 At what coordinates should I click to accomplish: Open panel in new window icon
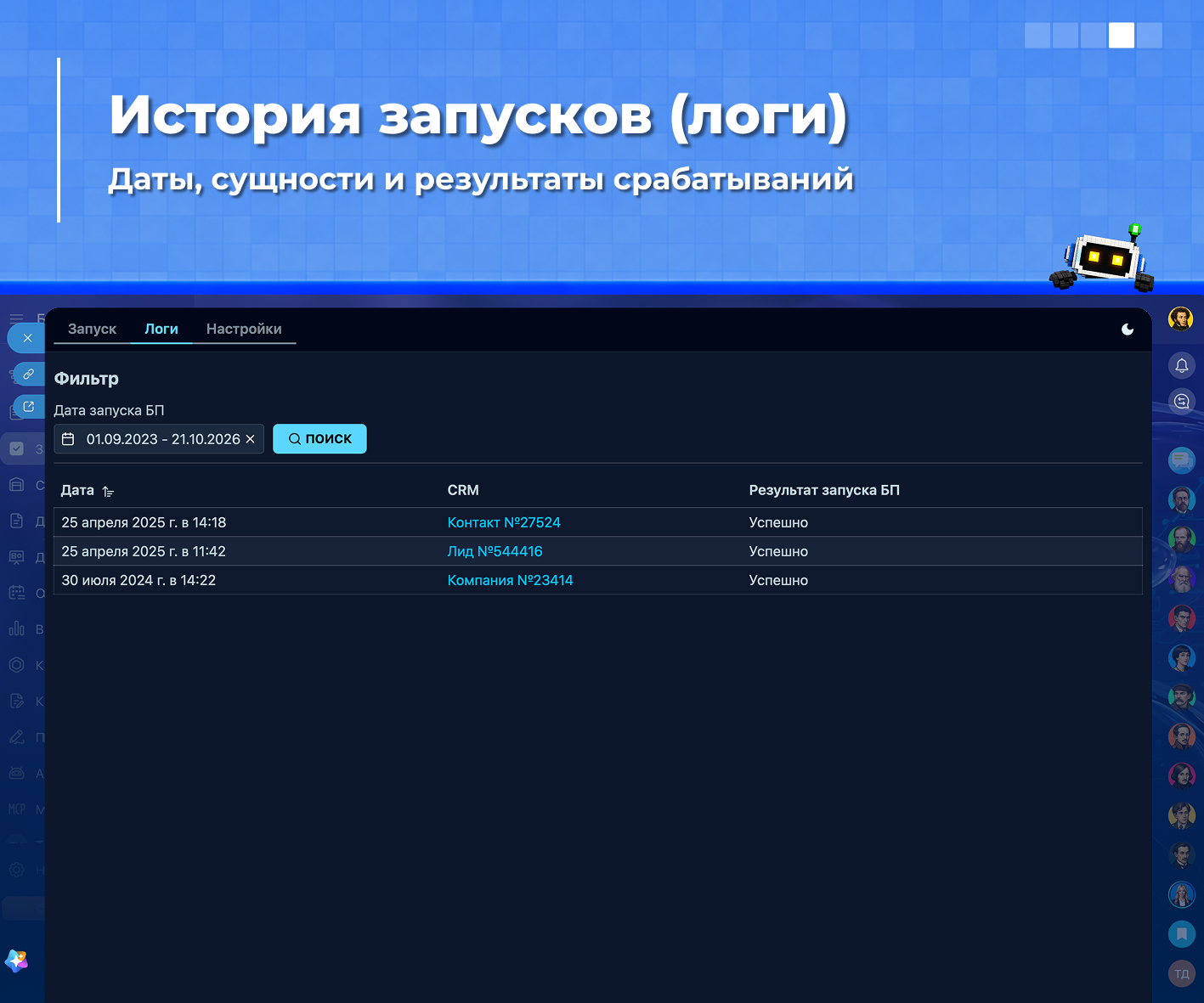29,407
